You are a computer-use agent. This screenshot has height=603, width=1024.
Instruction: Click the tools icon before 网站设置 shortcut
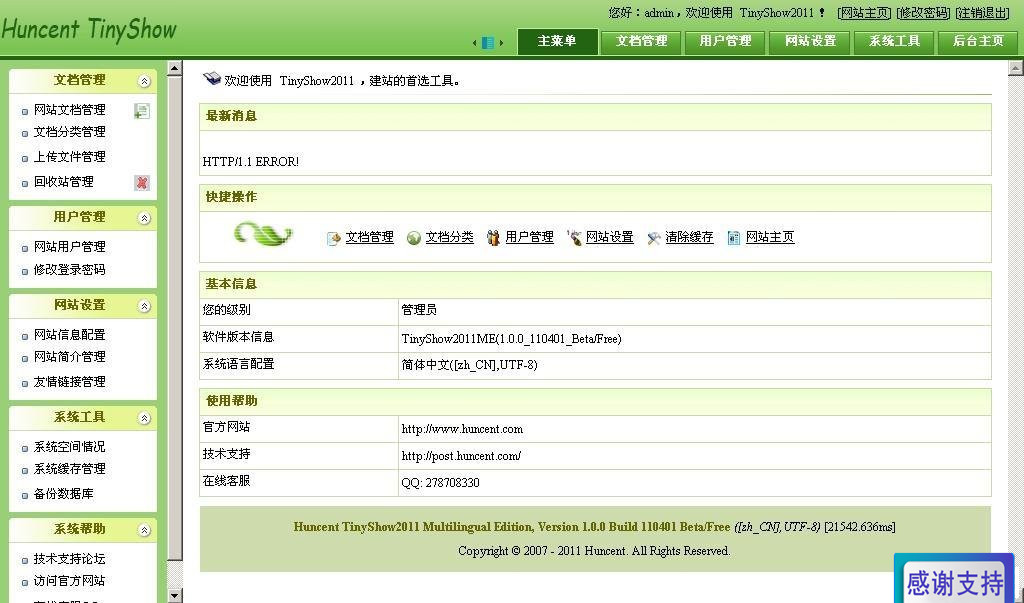click(575, 238)
